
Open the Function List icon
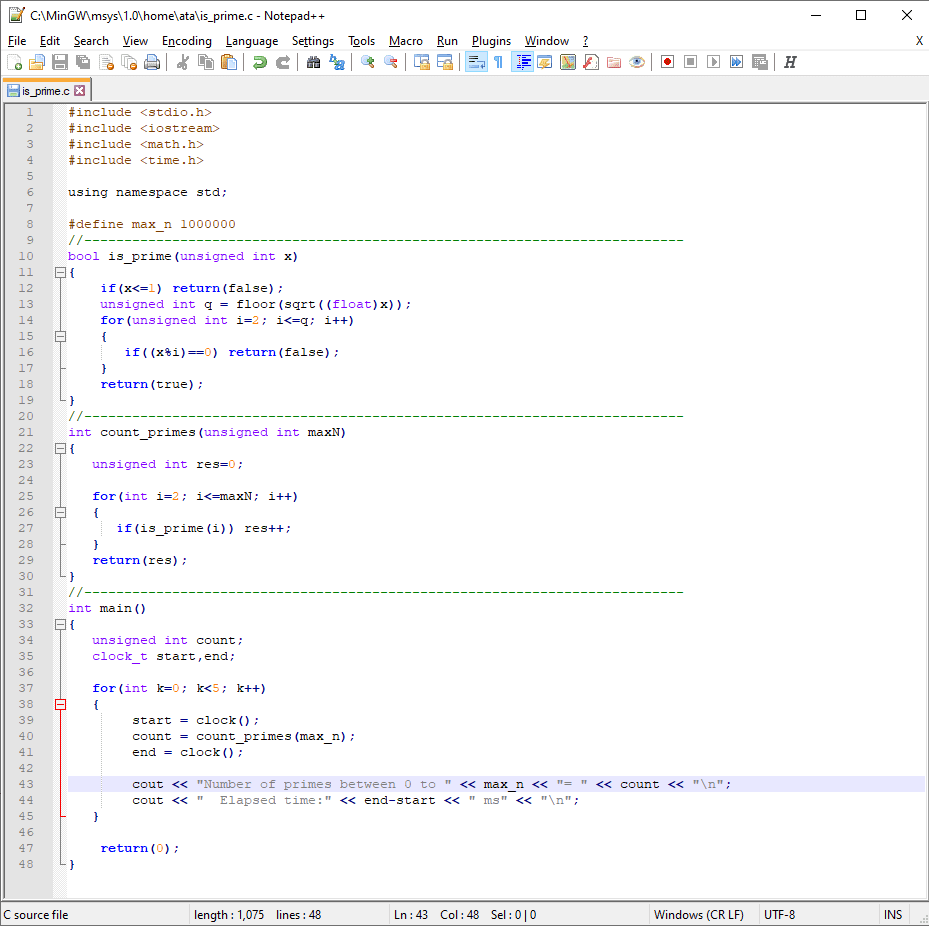[x=591, y=62]
